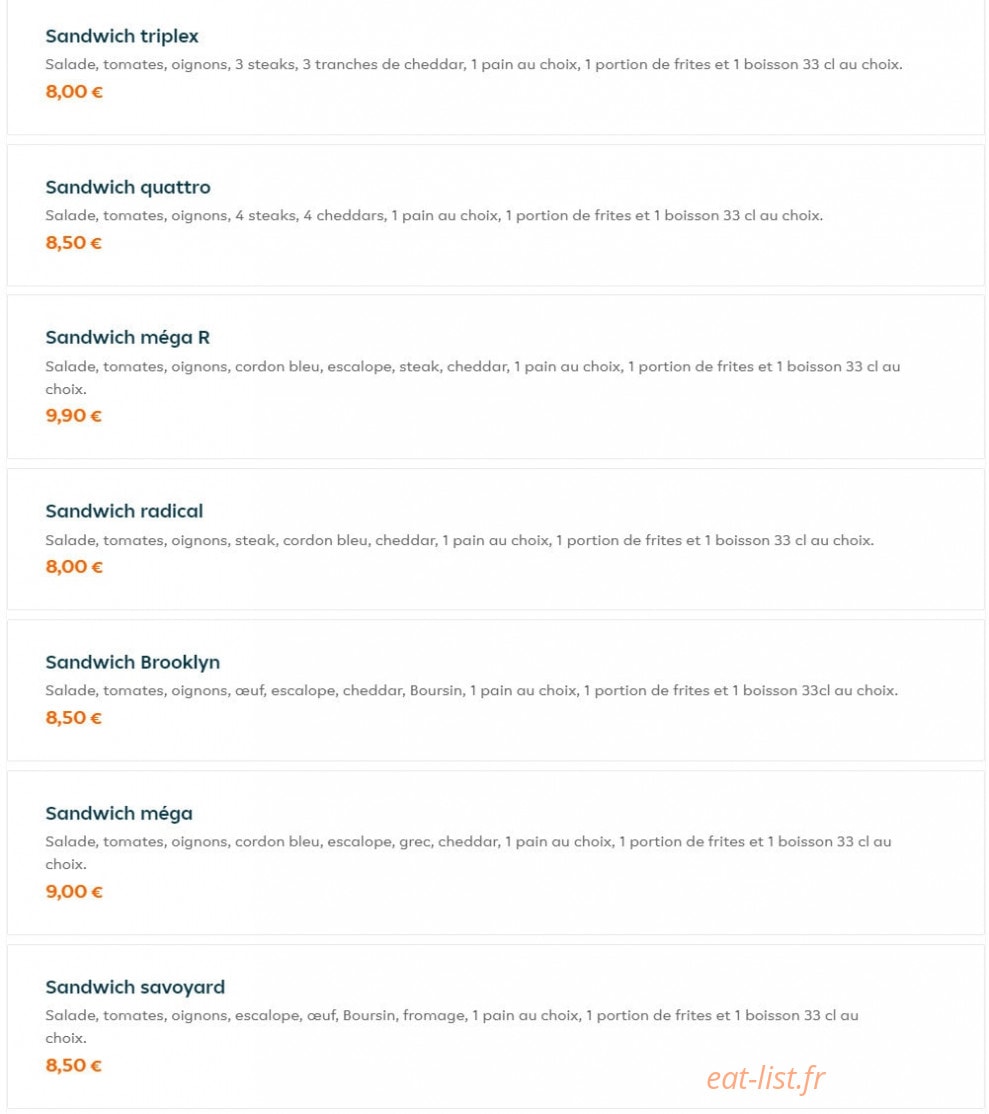
Task: Click the Sandwich Brooklyn Boursin description text
Action: click(x=472, y=691)
